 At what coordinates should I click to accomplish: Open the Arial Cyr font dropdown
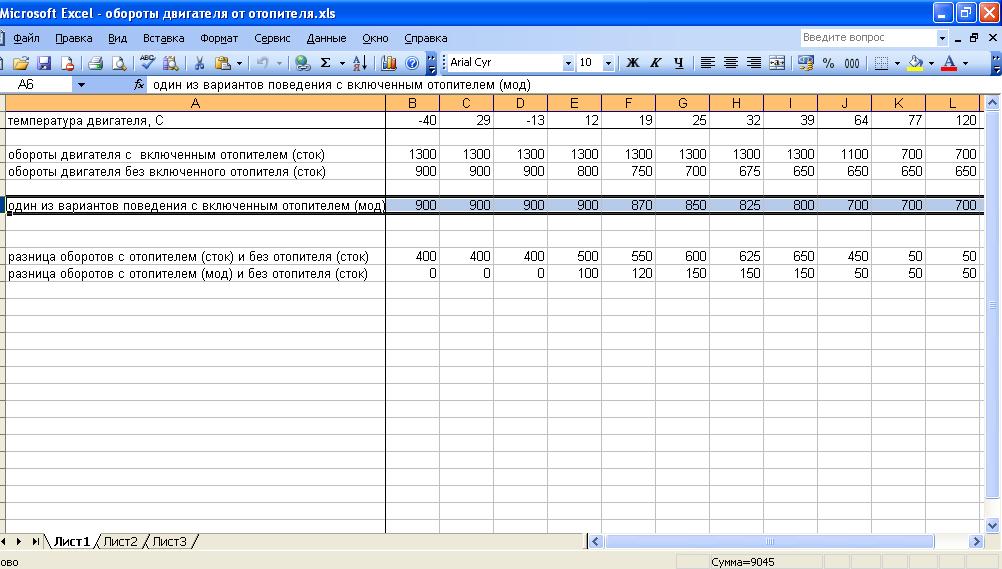coord(568,63)
